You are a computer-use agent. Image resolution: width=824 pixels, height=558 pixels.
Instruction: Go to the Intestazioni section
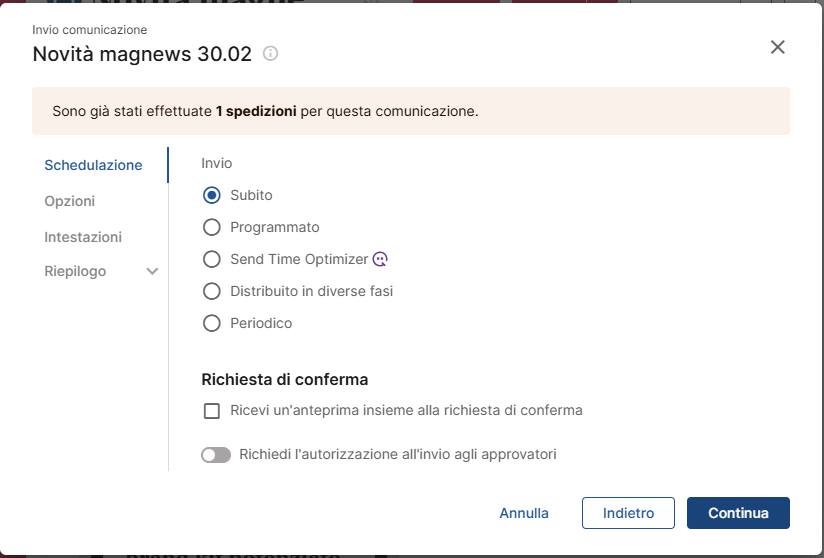[x=83, y=237]
